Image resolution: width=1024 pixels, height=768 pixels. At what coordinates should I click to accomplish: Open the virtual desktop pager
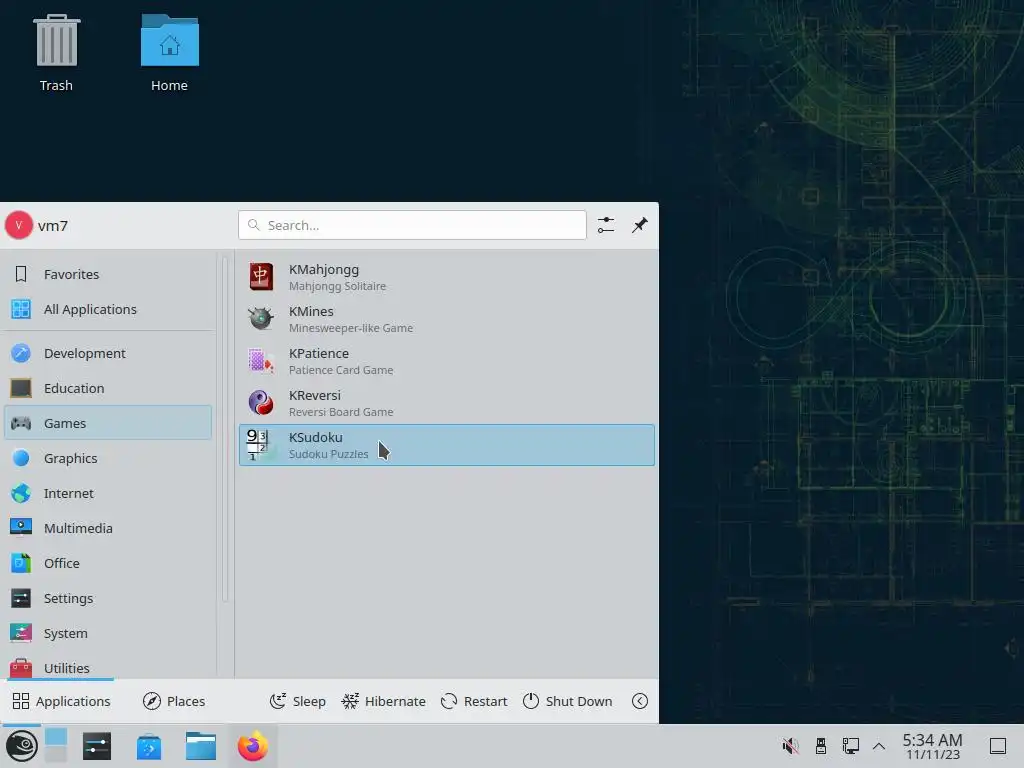click(x=56, y=745)
